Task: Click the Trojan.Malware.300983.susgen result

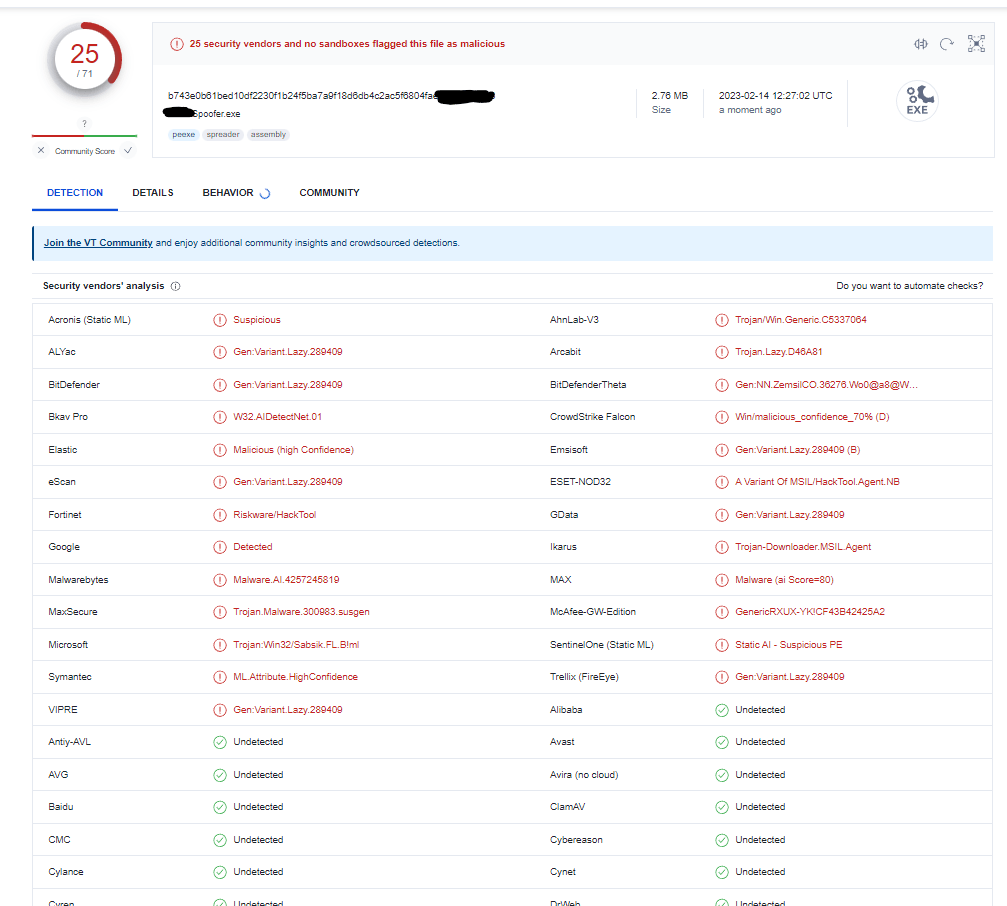Action: [x=301, y=612]
